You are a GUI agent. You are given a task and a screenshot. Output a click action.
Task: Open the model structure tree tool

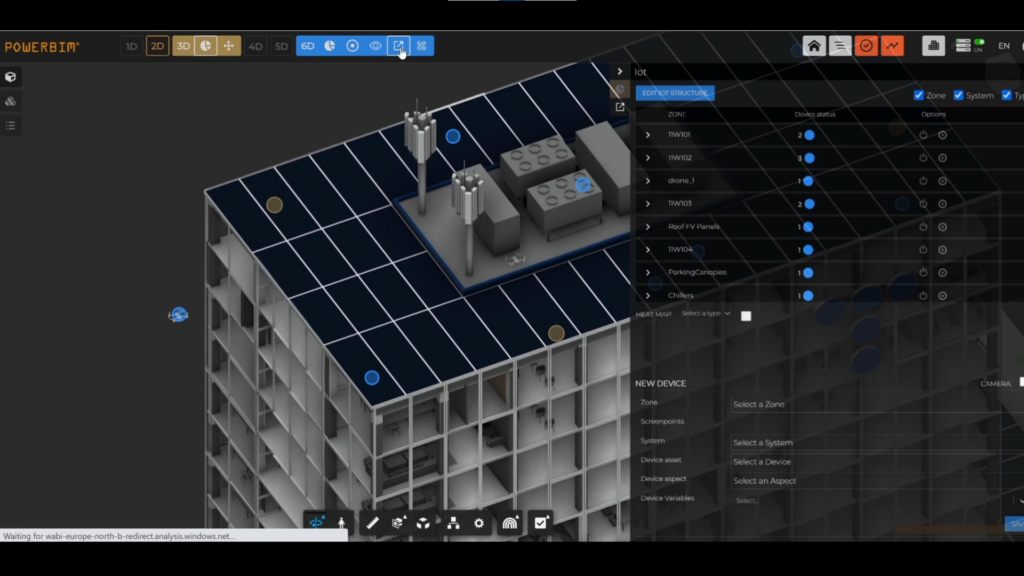point(453,523)
